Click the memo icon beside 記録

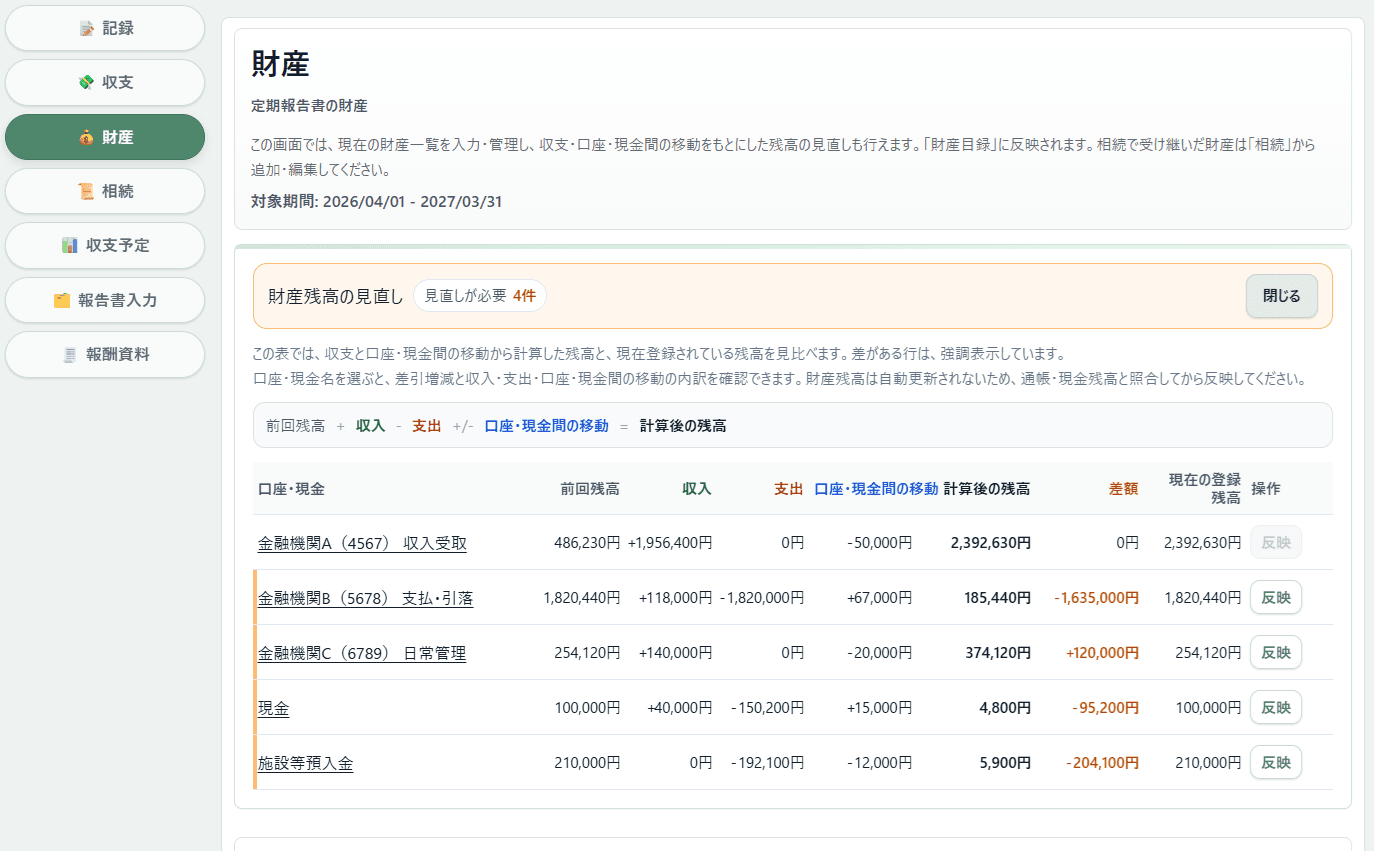pyautogui.click(x=86, y=29)
